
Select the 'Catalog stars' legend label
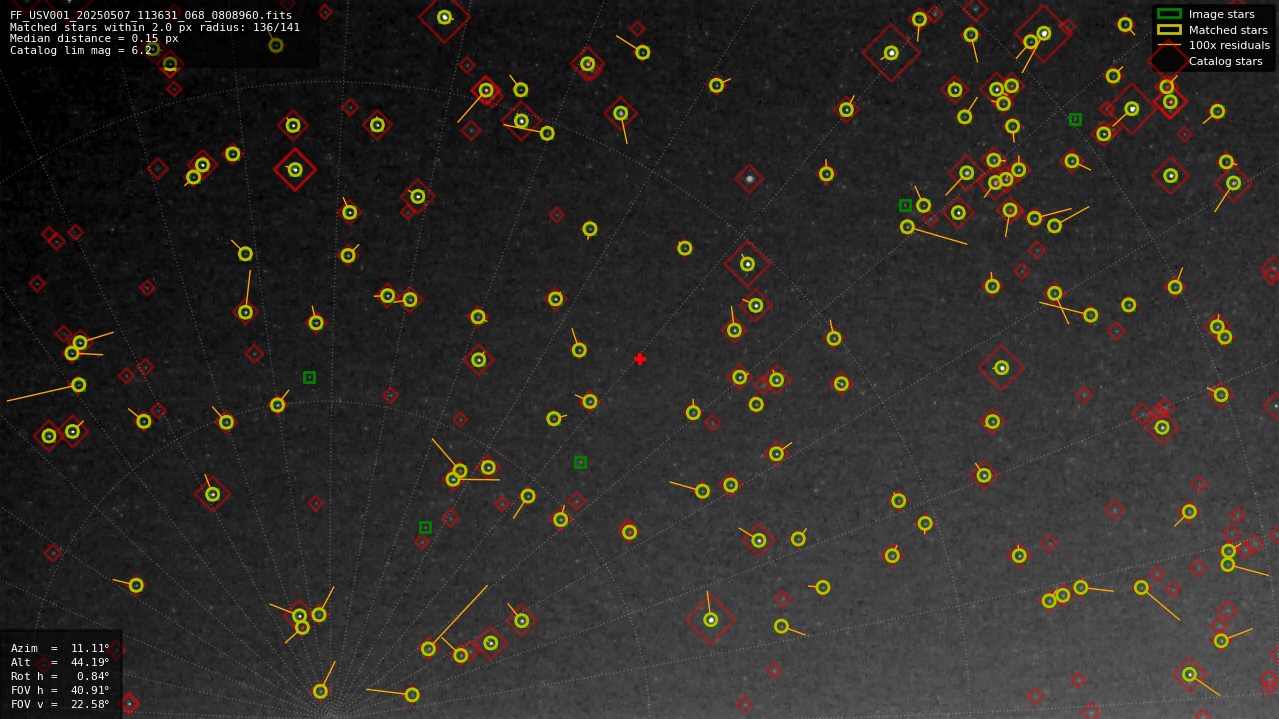pos(1225,61)
